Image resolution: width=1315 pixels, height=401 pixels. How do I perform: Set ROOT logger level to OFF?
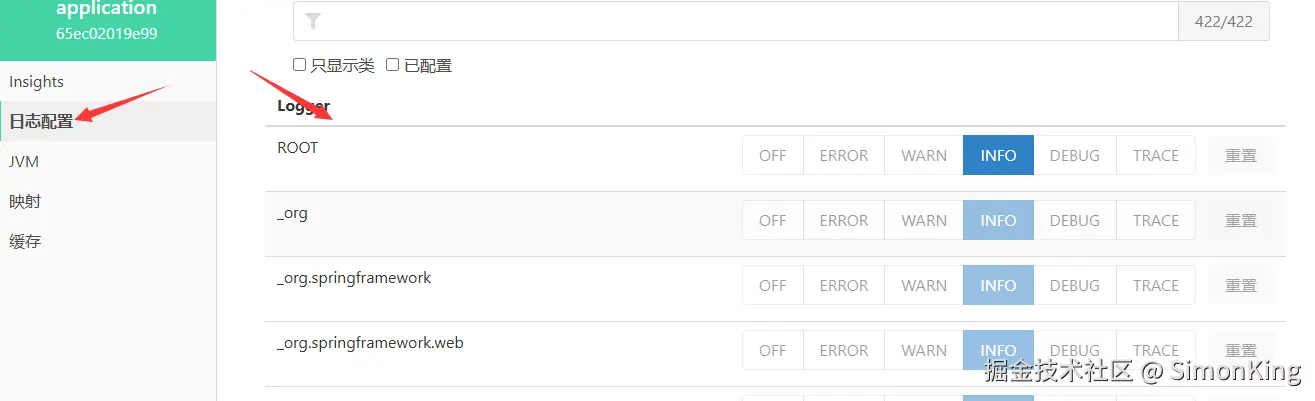point(773,155)
